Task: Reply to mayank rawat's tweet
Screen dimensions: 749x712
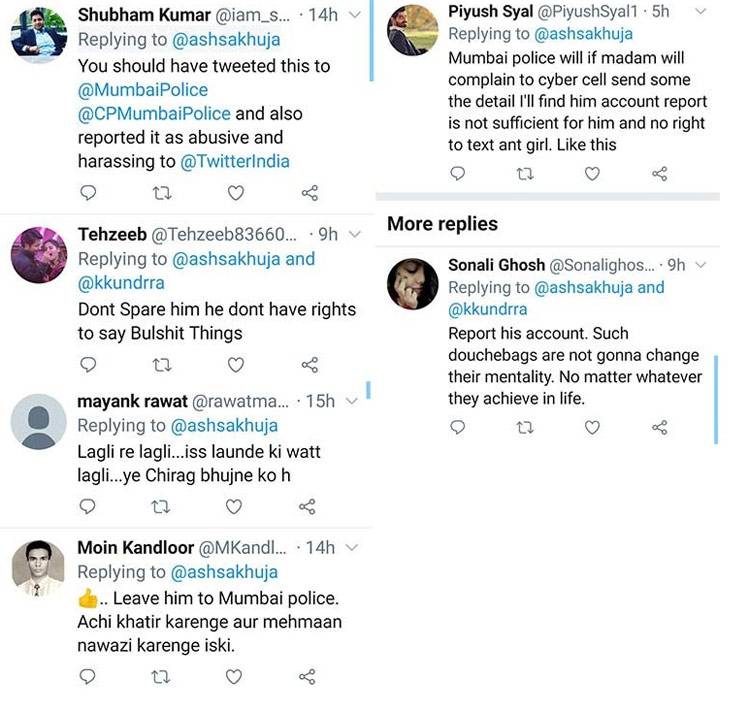Action: coord(87,507)
